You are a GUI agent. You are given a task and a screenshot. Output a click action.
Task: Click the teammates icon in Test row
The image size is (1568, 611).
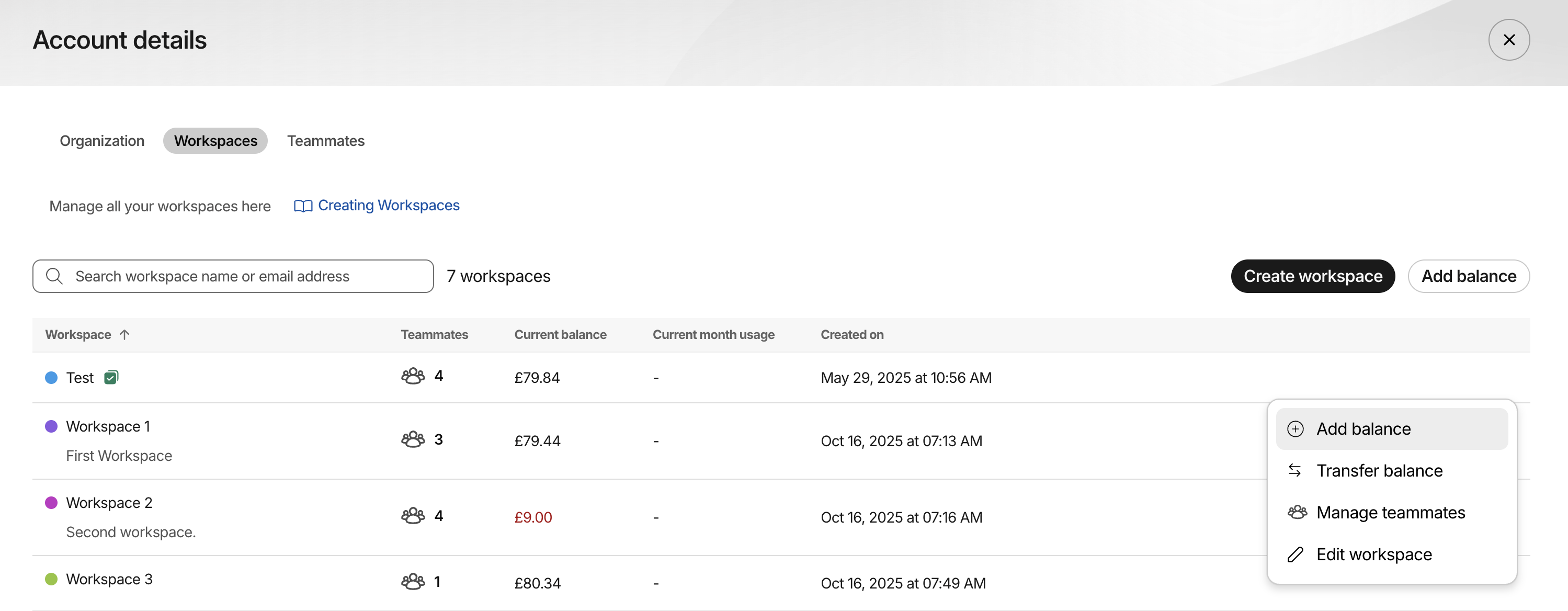pyautogui.click(x=413, y=376)
